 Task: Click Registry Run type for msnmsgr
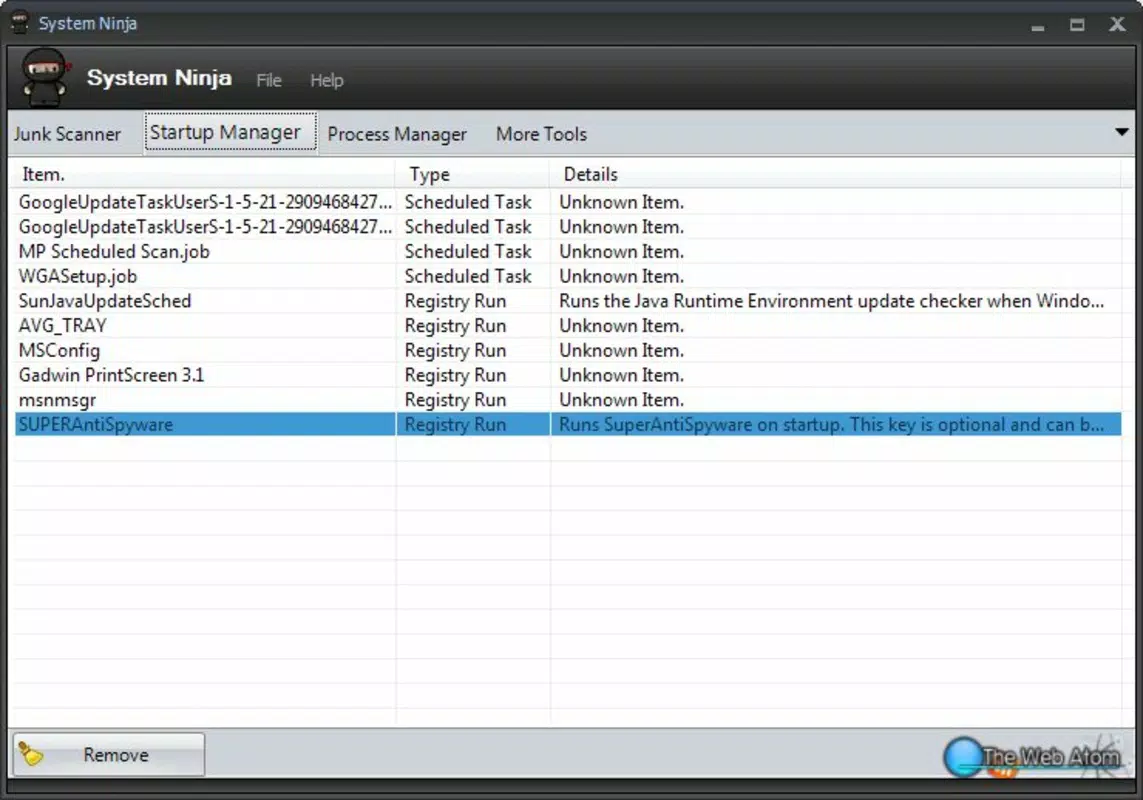click(x=455, y=400)
